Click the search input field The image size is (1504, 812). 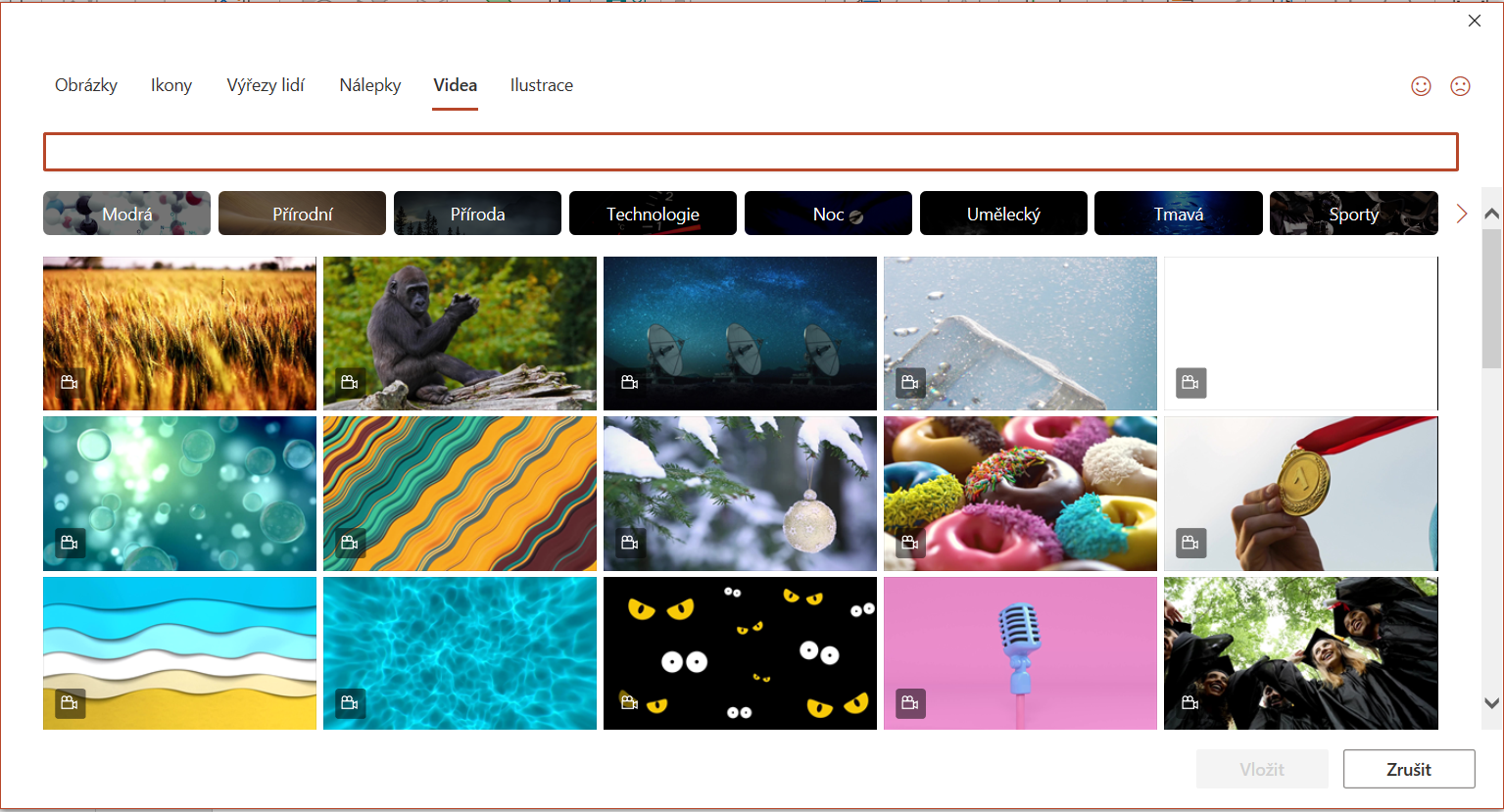tap(751, 152)
